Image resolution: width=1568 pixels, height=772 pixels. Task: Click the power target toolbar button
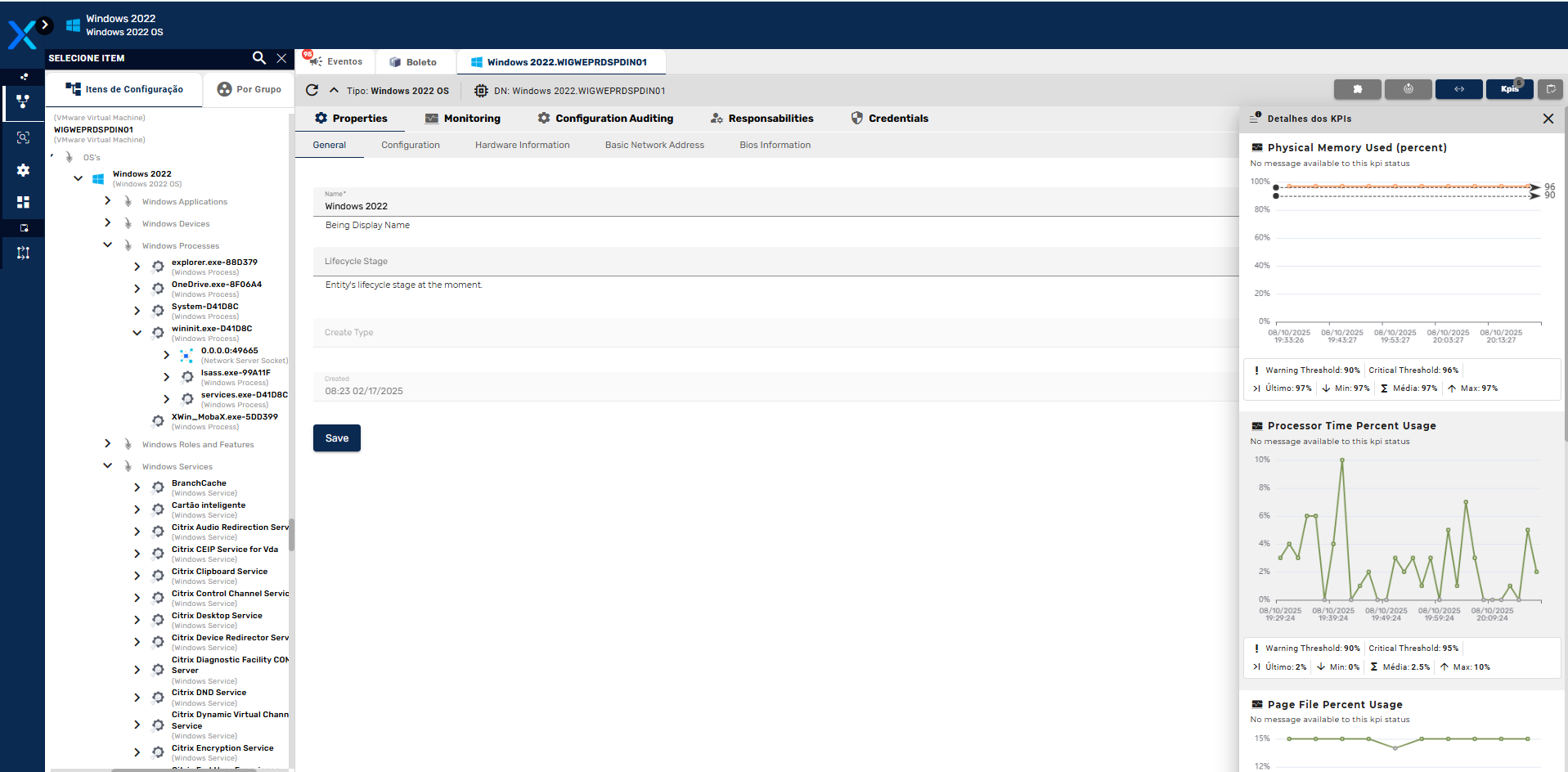click(1408, 89)
